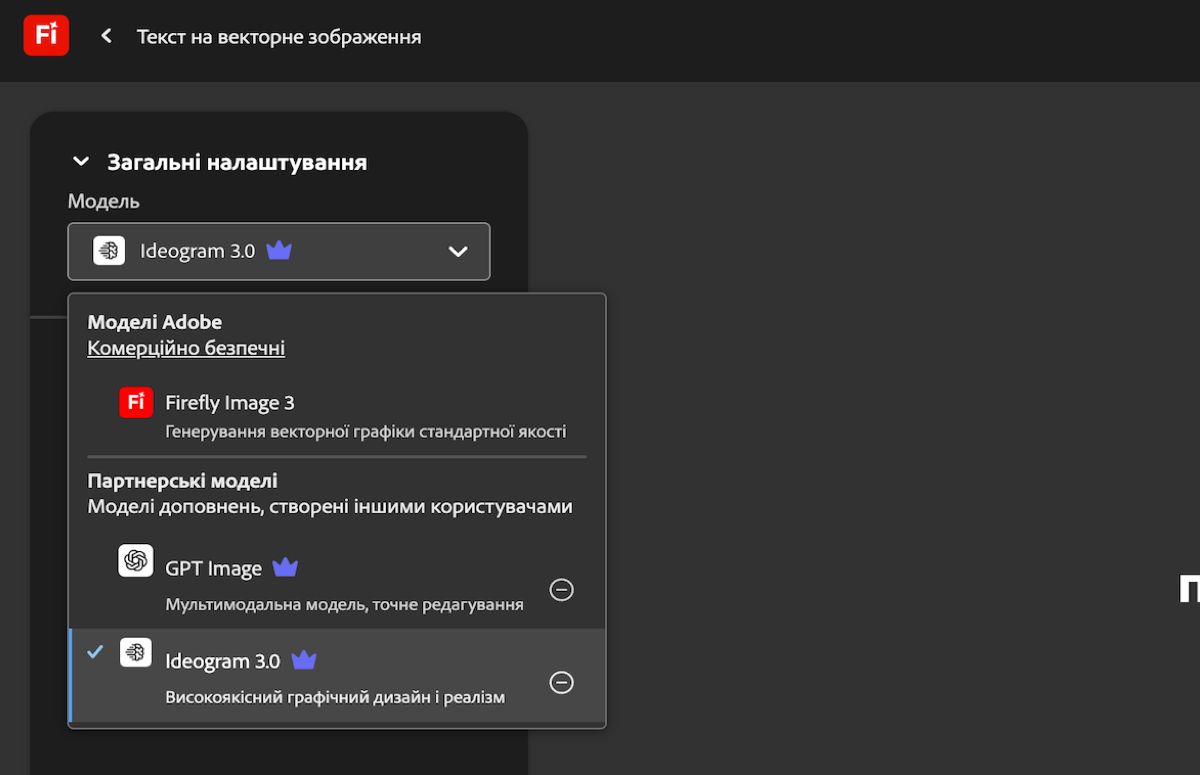Choose the GPT Image model option
This screenshot has width=1200, height=775.
(x=337, y=582)
